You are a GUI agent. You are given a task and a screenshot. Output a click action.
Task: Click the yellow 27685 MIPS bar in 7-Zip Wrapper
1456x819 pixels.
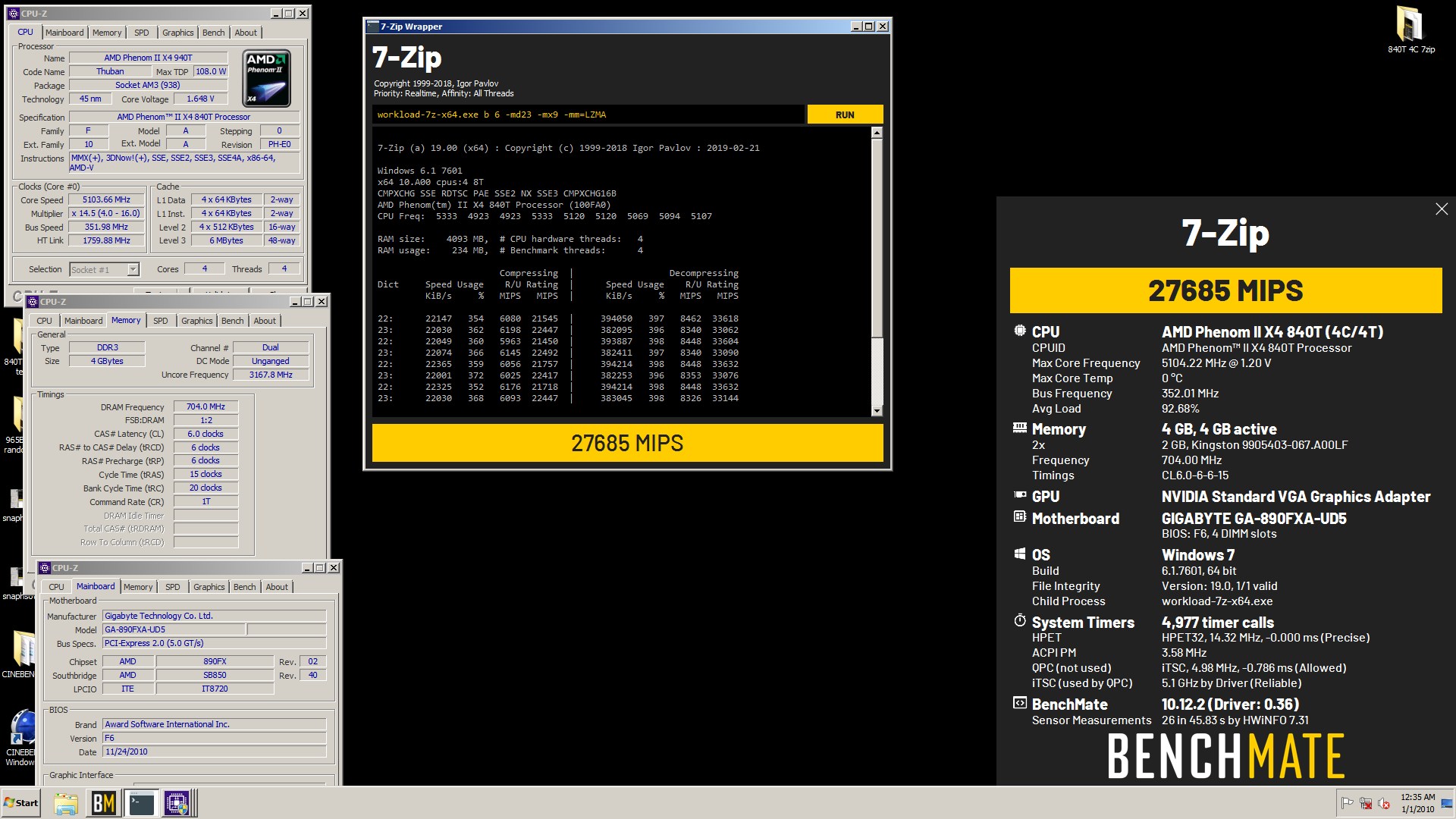627,443
